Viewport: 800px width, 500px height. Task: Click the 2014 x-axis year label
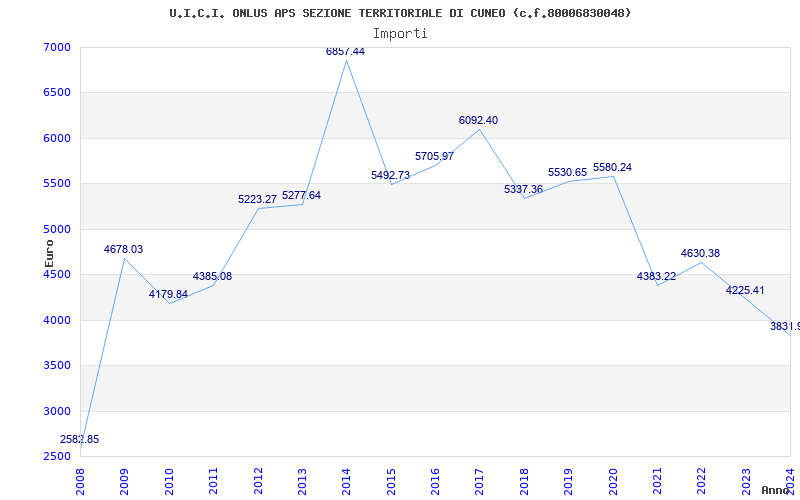346,481
